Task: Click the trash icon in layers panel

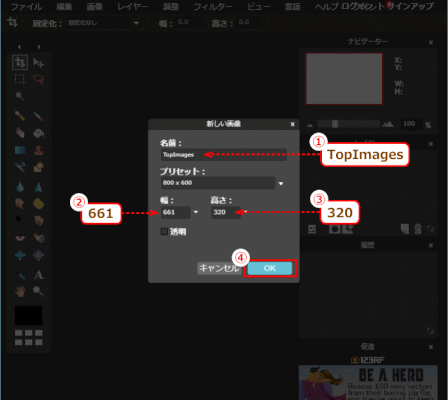Action: pos(418,229)
